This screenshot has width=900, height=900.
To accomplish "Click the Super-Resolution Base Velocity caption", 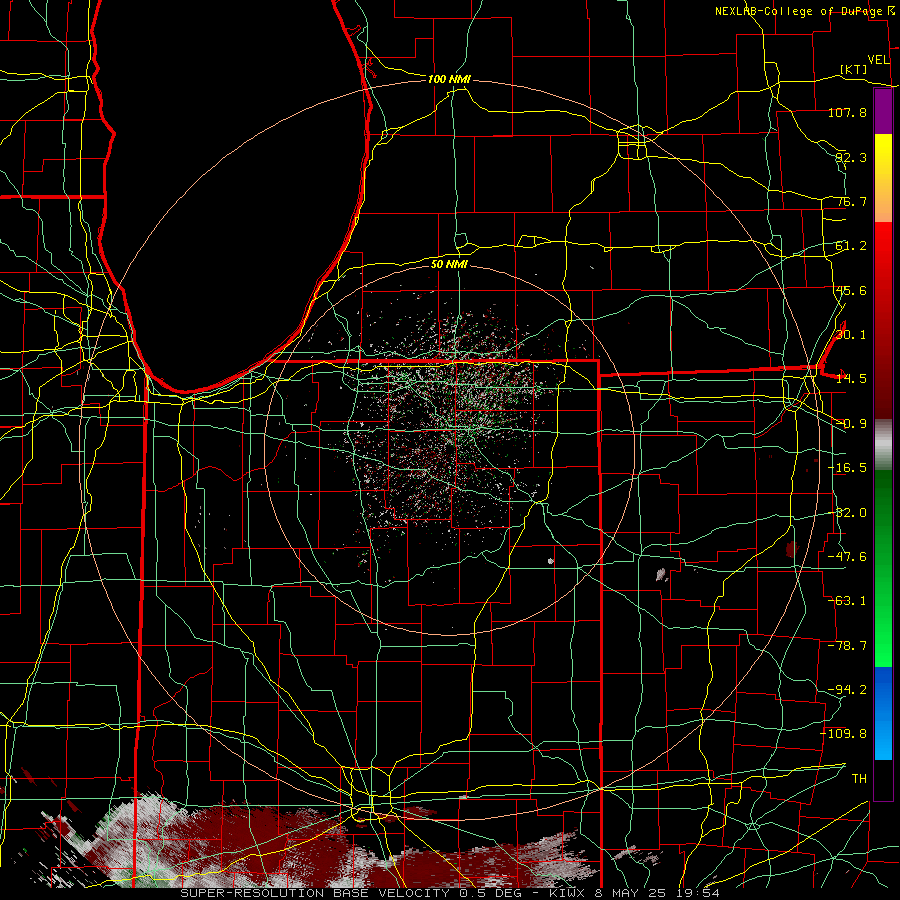I will pyautogui.click(x=450, y=893).
